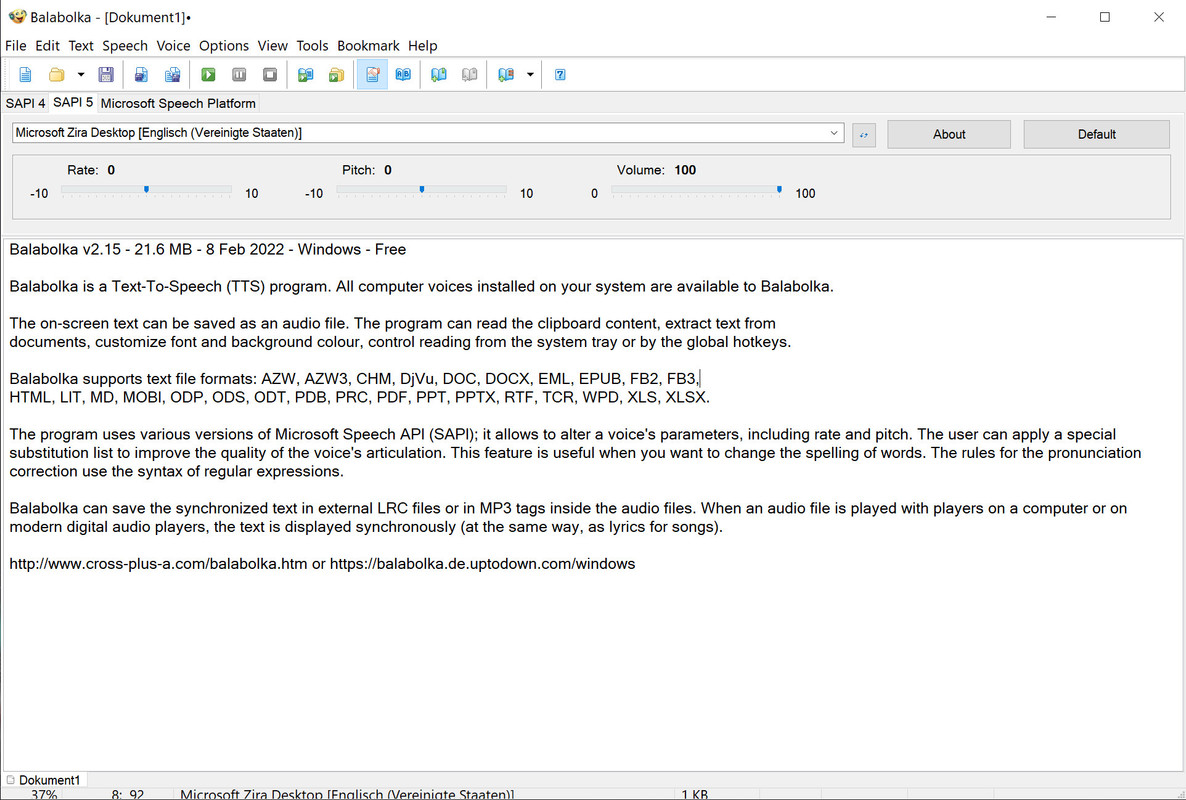Switch to the SAPI 4 tab
Viewport: 1186px width, 800px height.
(25, 103)
